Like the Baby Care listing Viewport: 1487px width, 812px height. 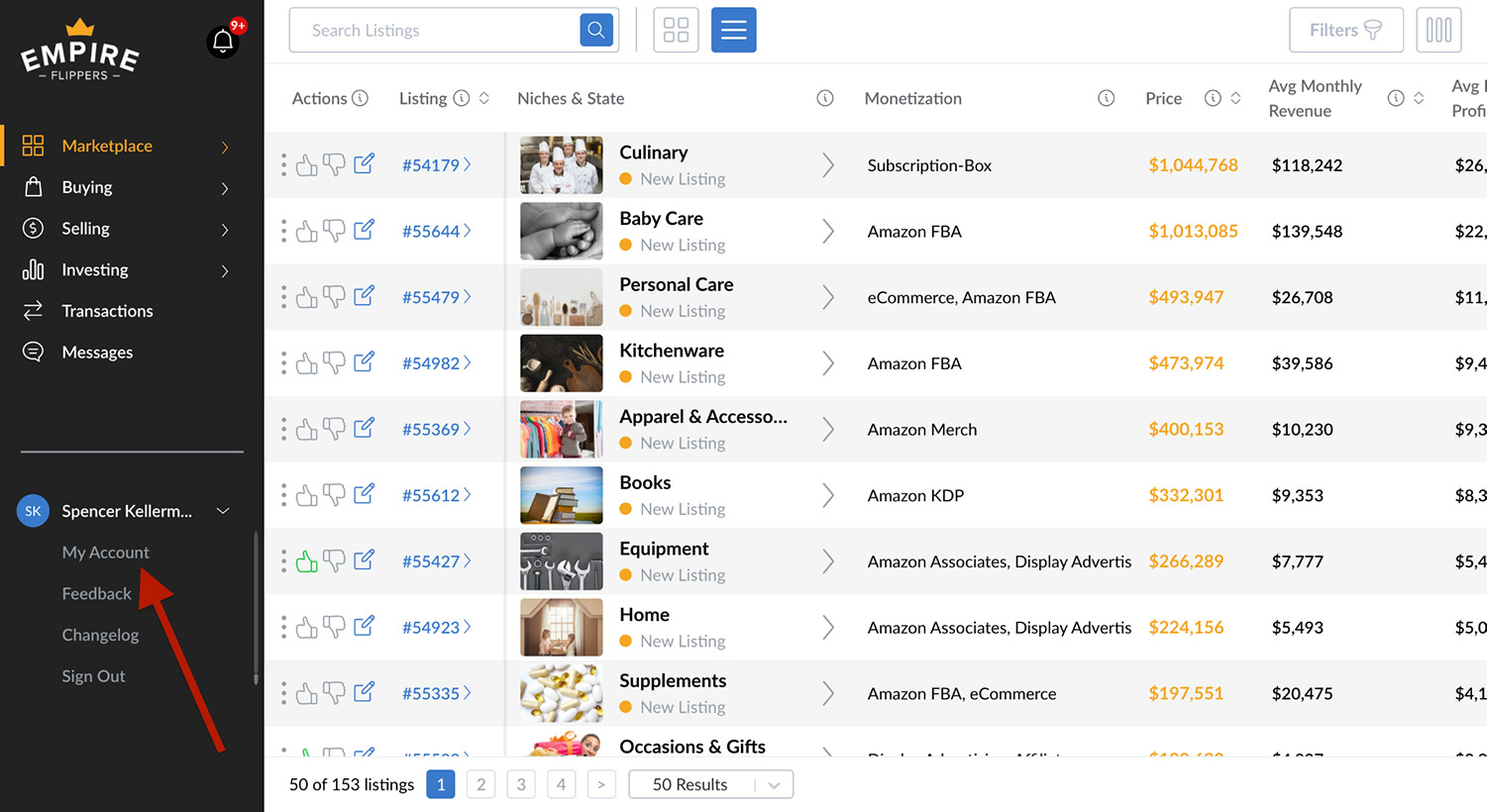click(x=307, y=231)
